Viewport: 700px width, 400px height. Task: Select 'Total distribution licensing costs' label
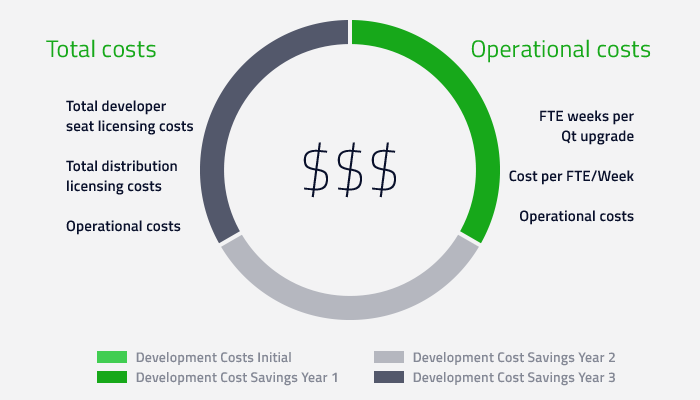[x=122, y=175]
